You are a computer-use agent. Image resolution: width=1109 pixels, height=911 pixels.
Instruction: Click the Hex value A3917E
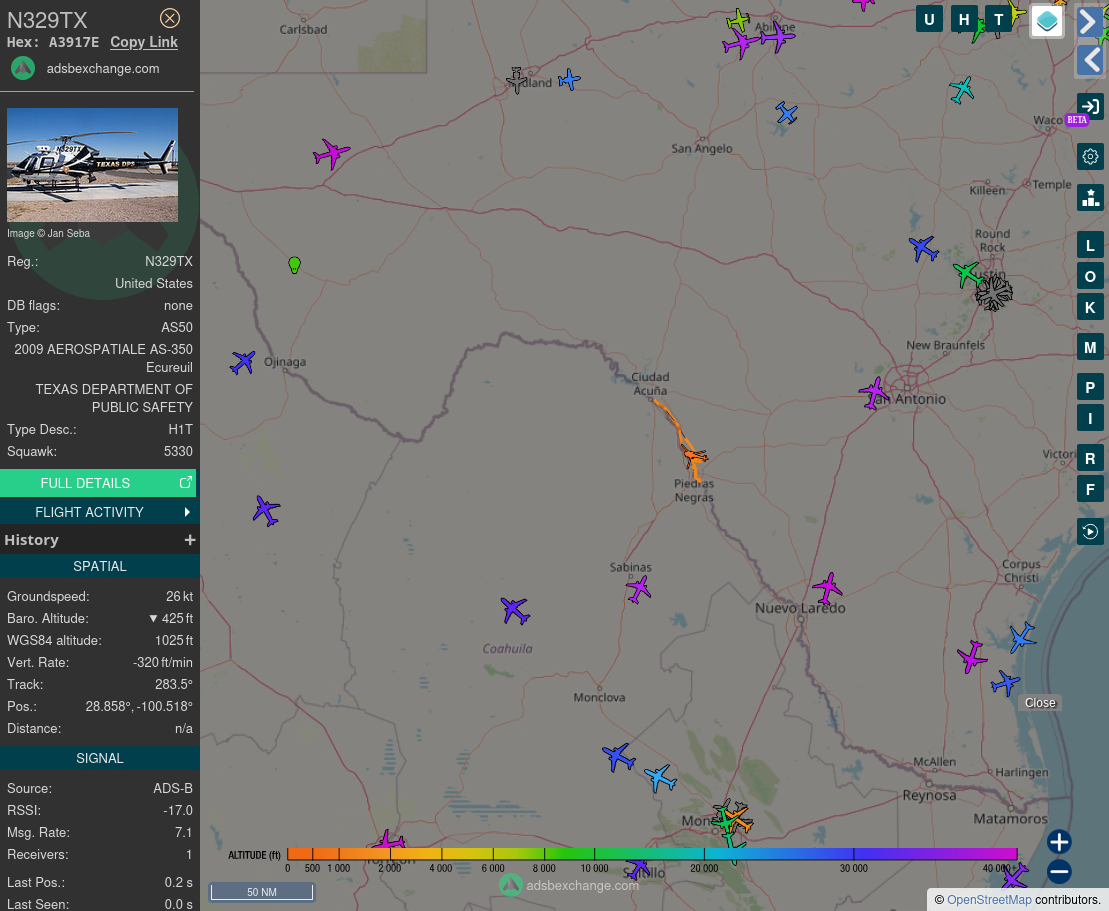coord(74,42)
